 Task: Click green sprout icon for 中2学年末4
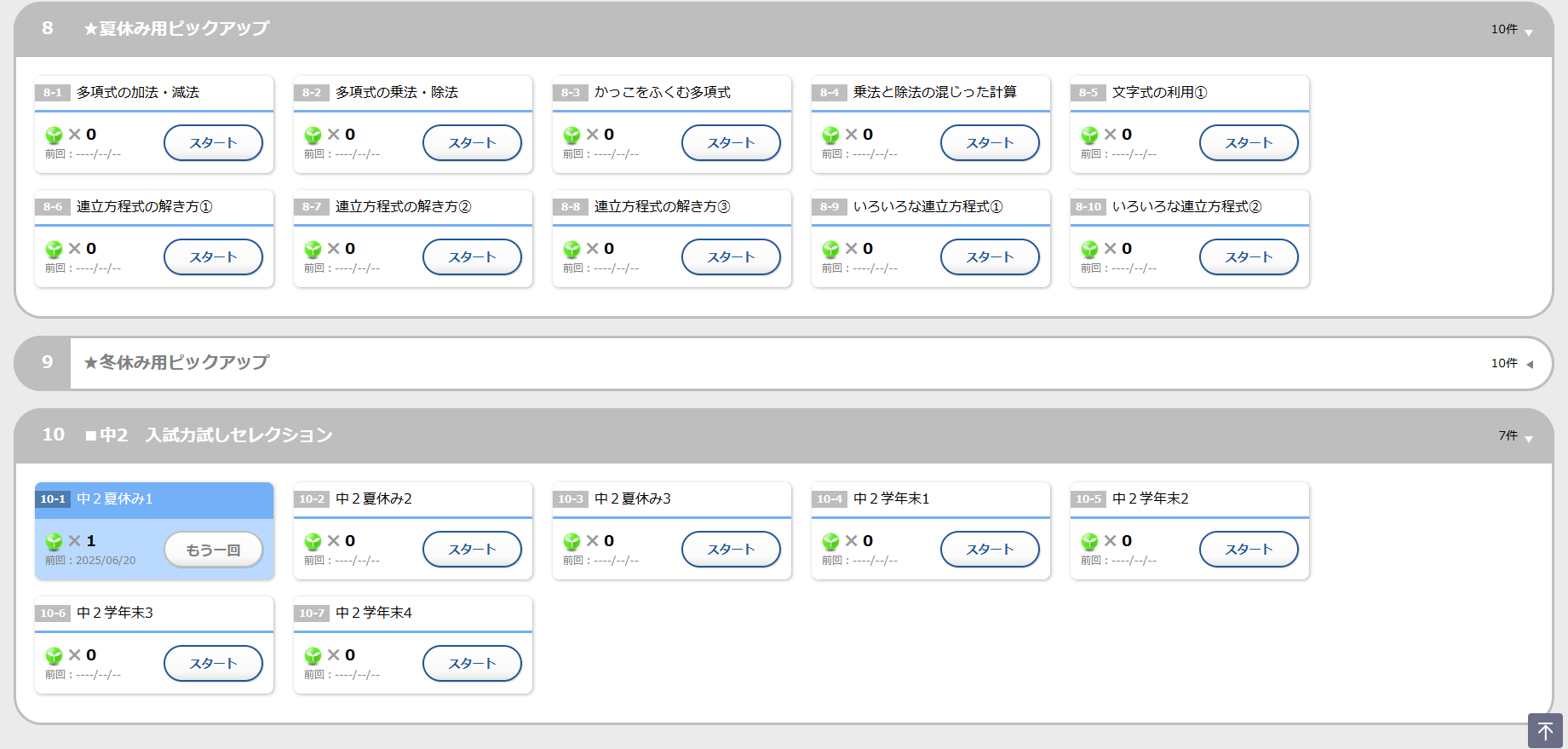click(313, 655)
